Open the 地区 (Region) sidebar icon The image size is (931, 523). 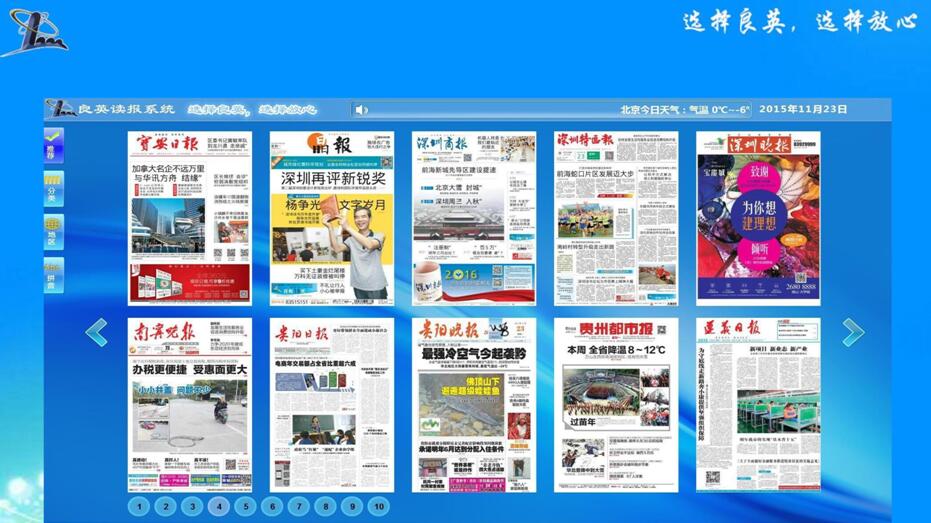53,232
